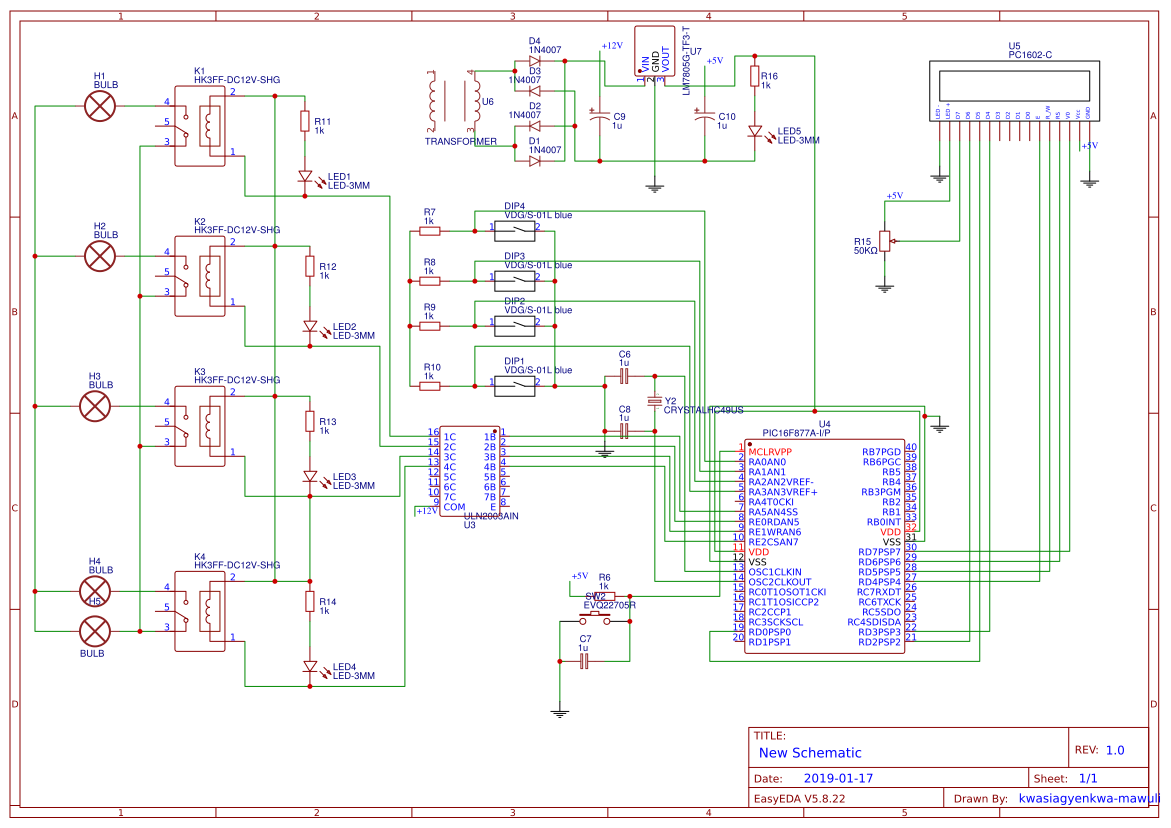This screenshot has width=1171, height=828.
Task: Select capacitor C7 symbol
Action: pos(585,662)
